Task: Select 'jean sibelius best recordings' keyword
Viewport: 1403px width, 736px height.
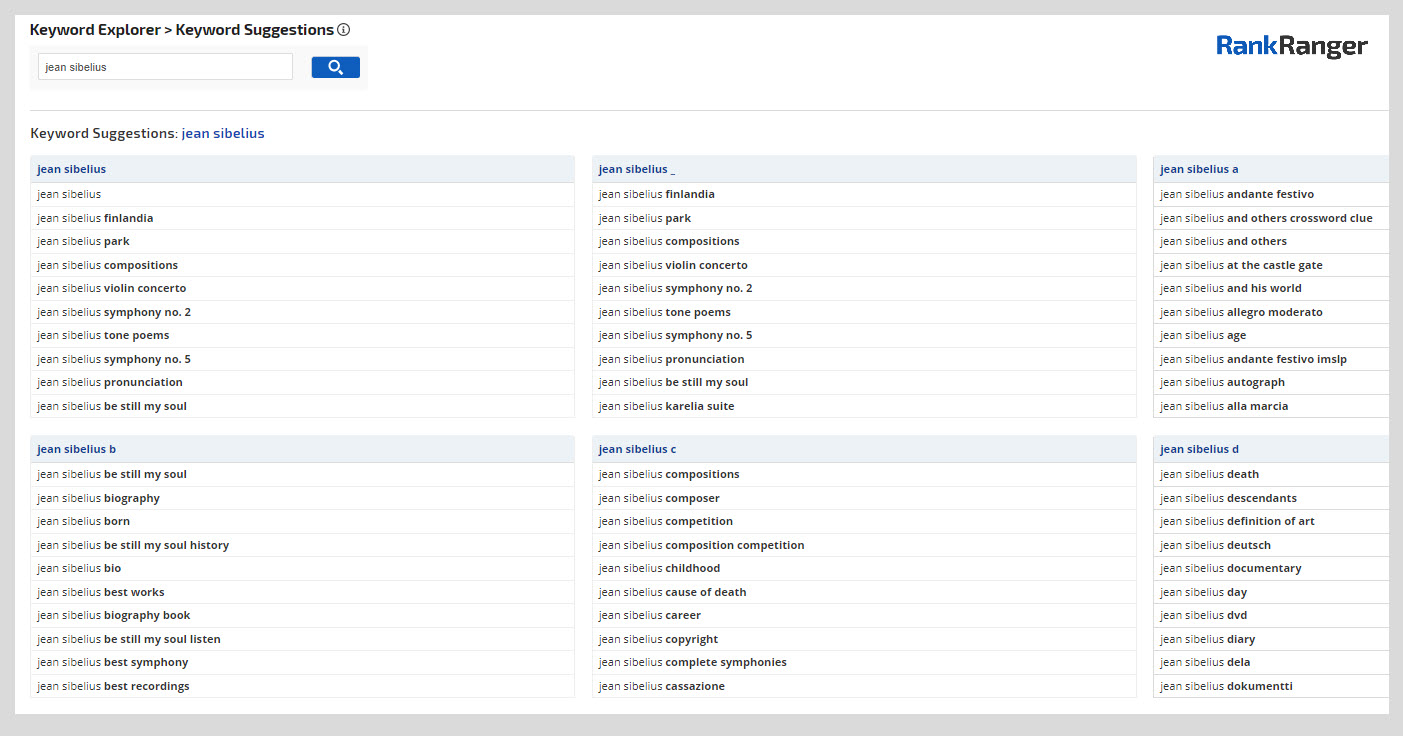Action: coord(113,686)
